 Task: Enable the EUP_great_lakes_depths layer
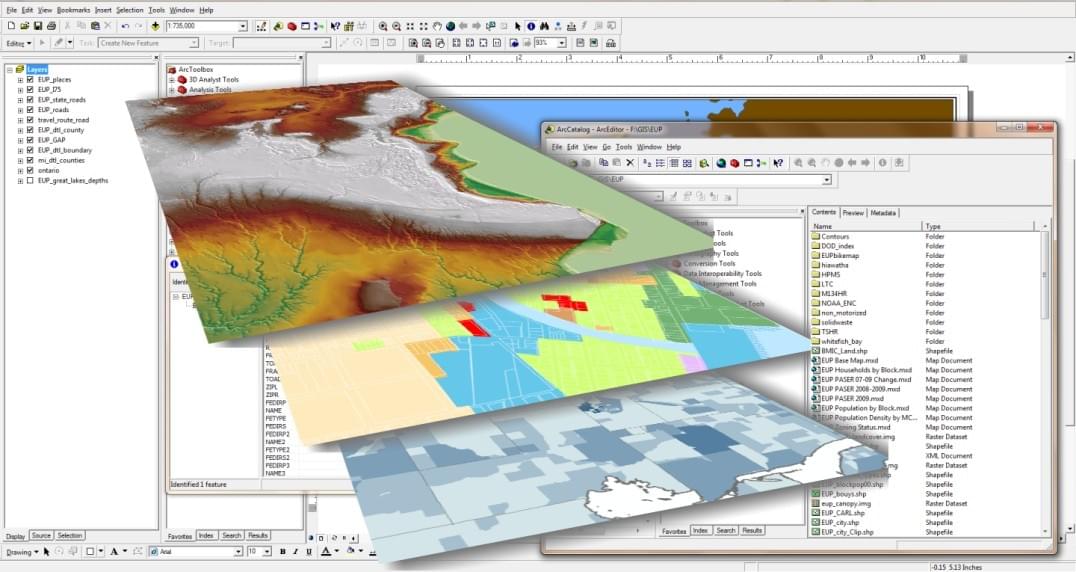pos(30,181)
